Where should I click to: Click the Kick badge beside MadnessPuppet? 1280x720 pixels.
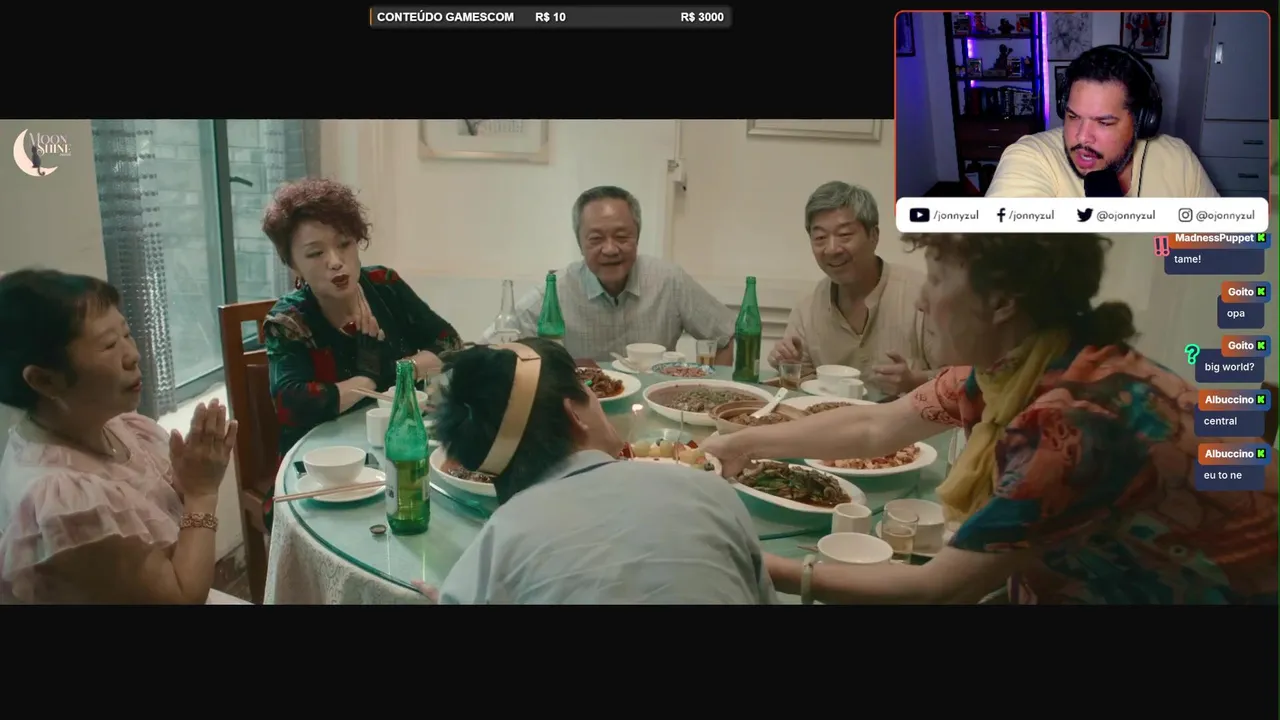pos(1262,238)
